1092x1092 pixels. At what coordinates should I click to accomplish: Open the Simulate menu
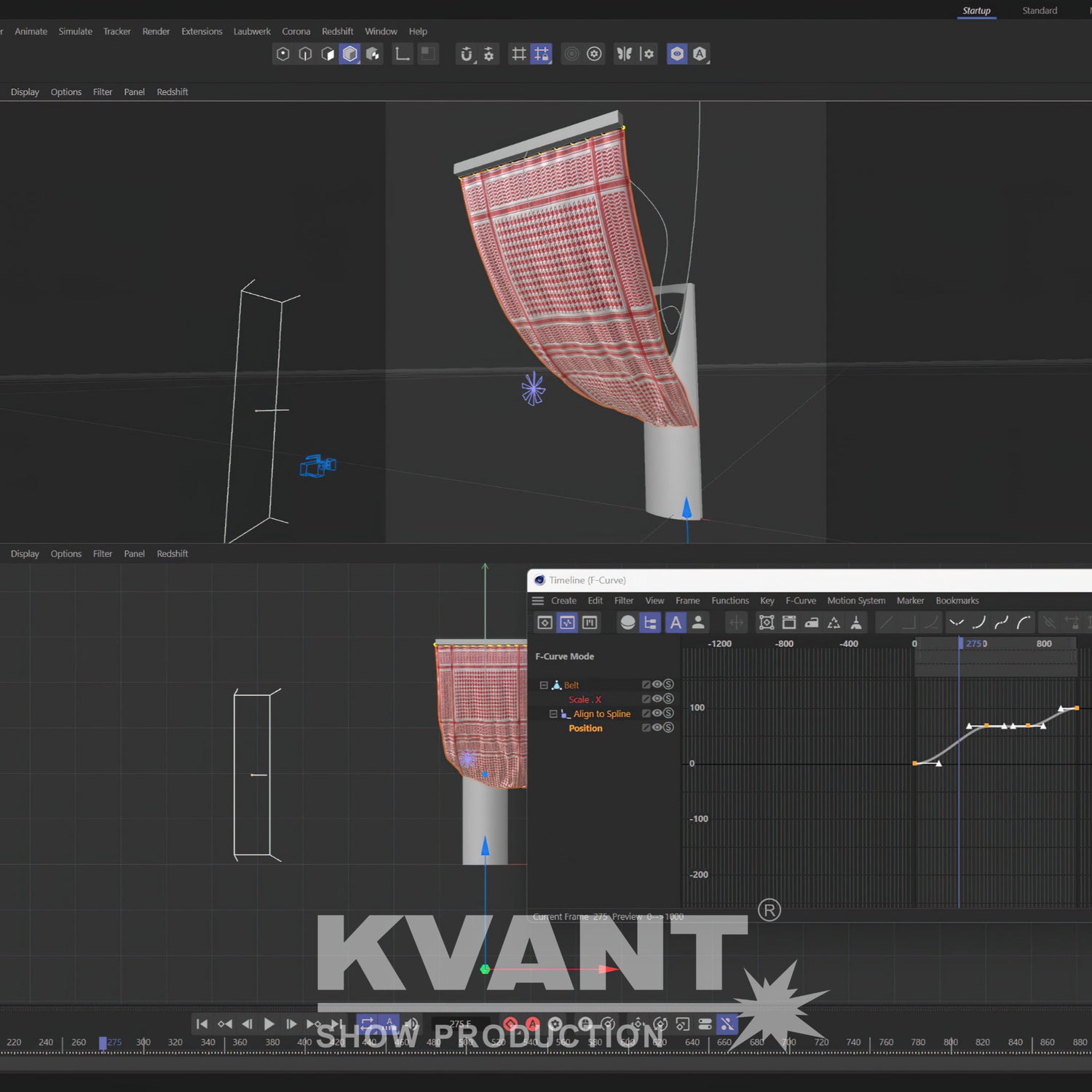[x=75, y=31]
